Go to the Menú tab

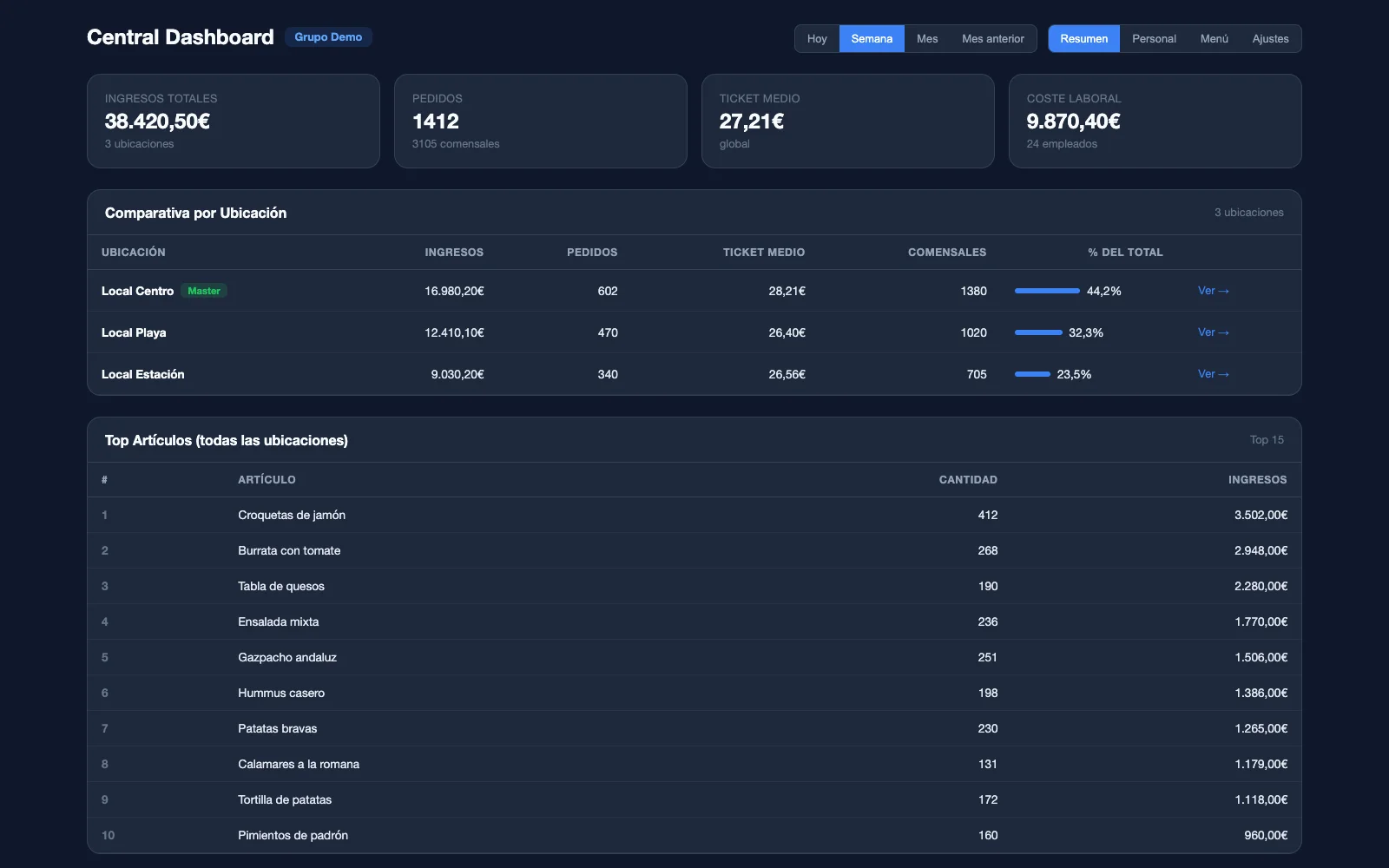coord(1215,39)
